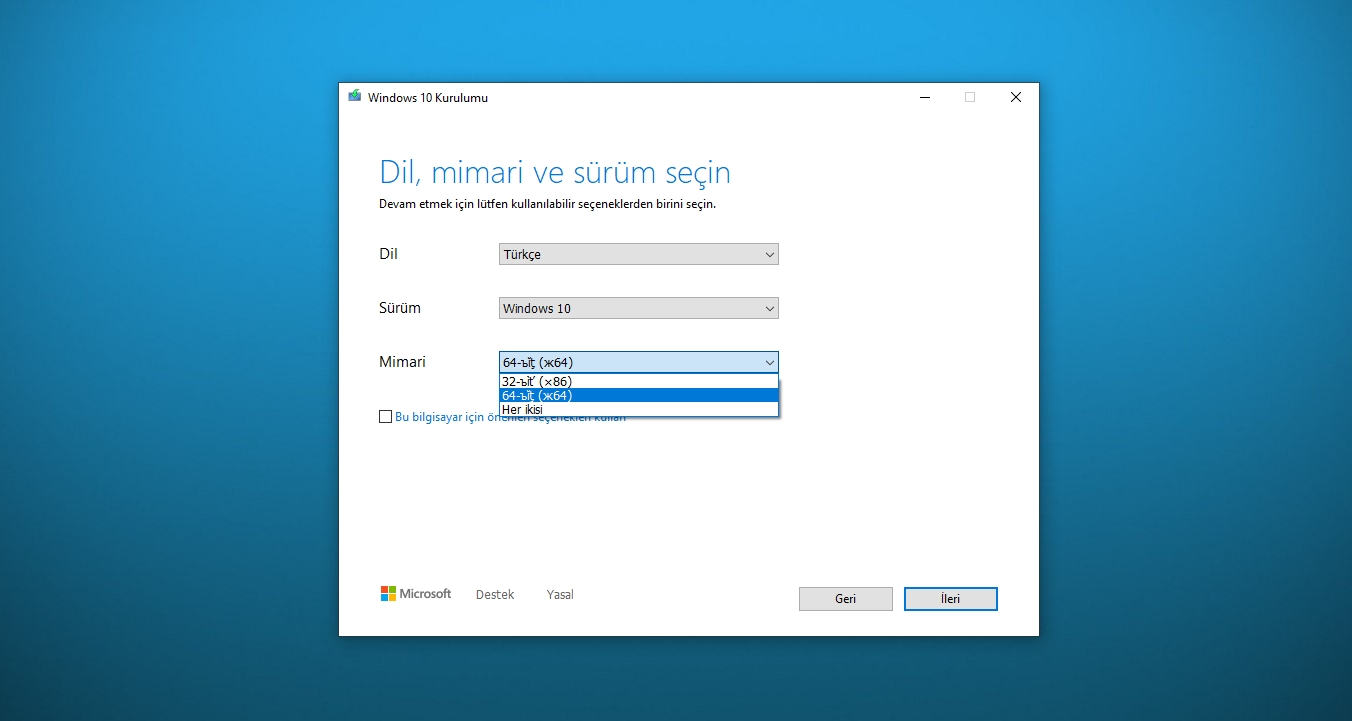Viewport: 1352px width, 721px height.
Task: Continue with the İleri button
Action: 951,599
